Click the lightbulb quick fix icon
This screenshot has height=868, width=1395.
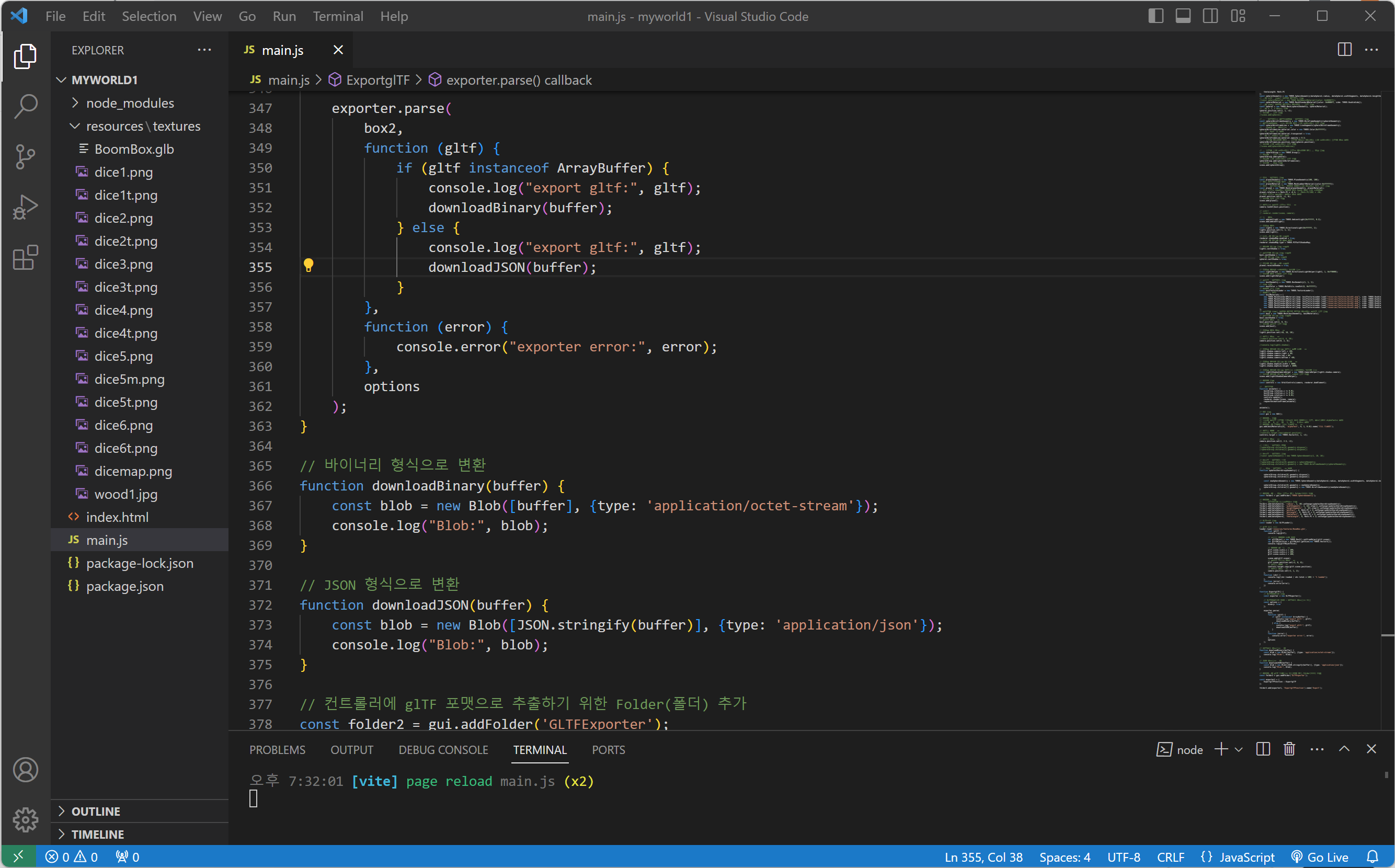click(x=308, y=265)
